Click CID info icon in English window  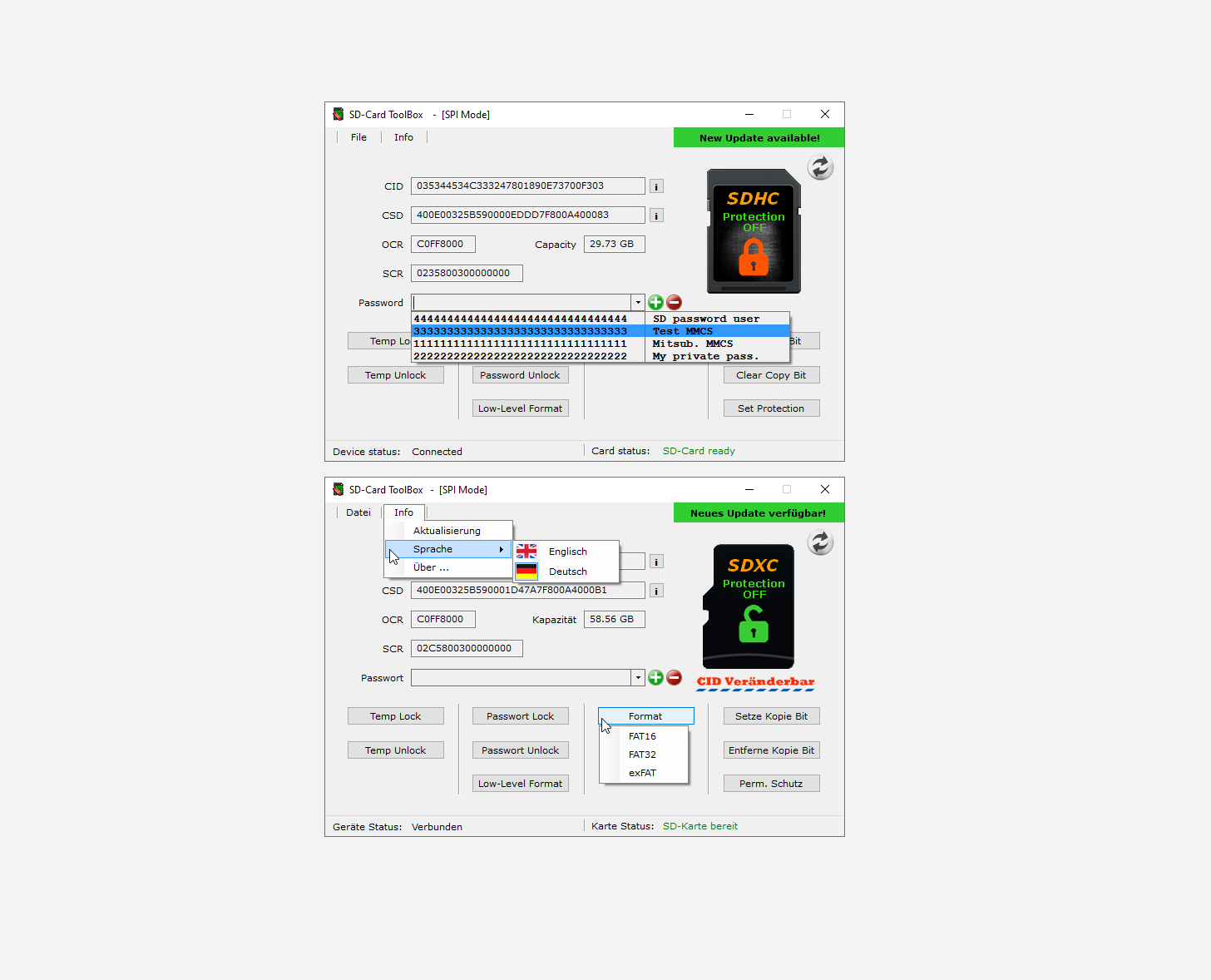coord(656,186)
